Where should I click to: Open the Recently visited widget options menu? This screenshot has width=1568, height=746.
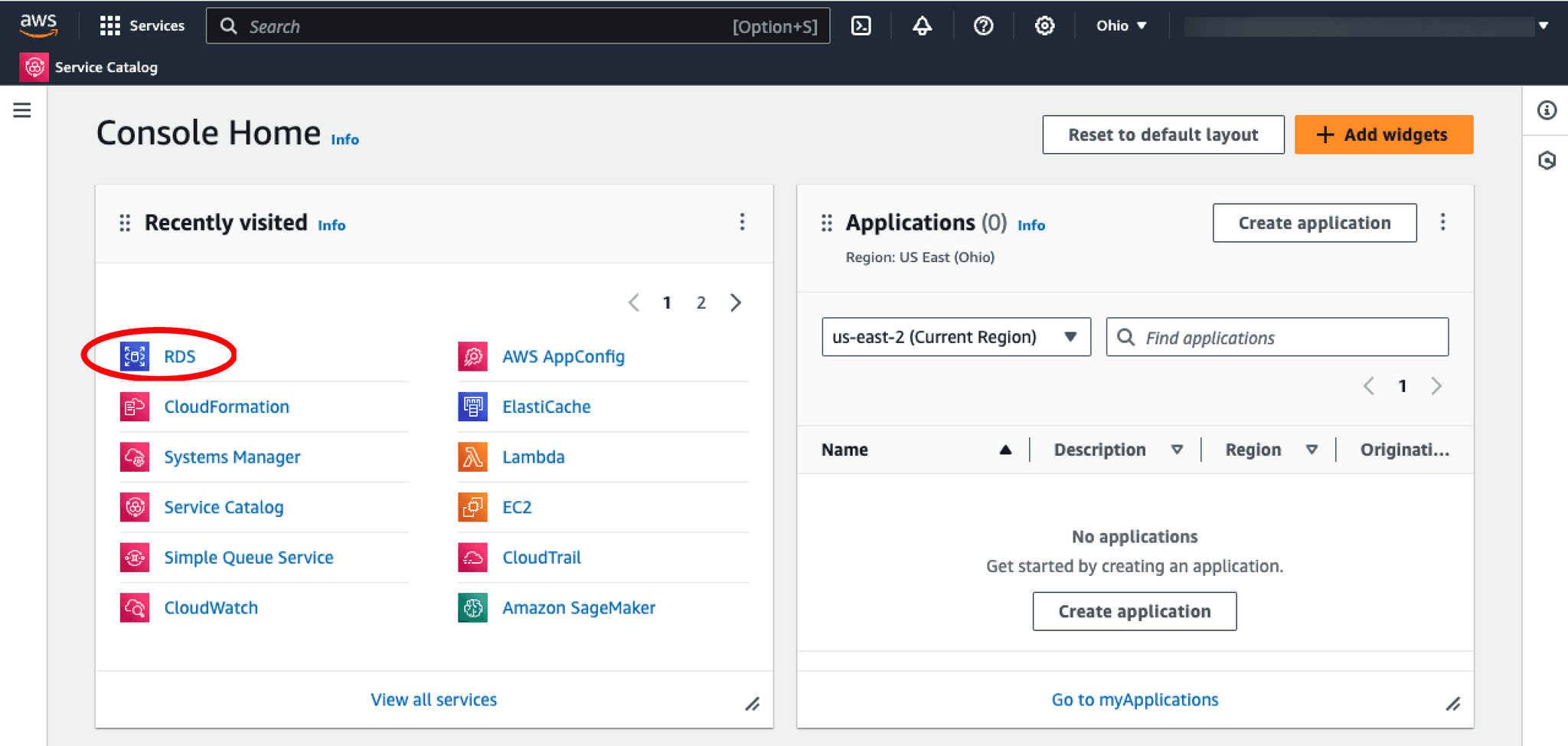point(742,222)
